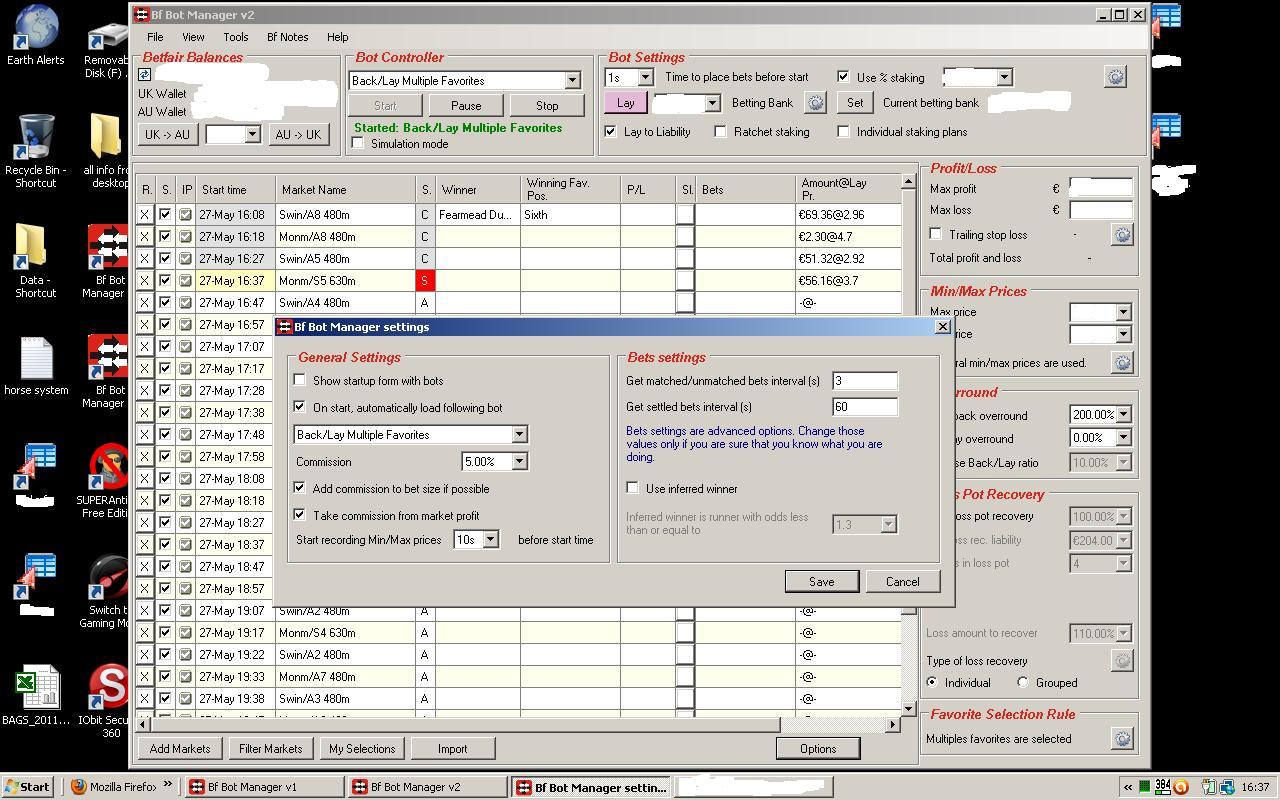The height and width of the screenshot is (800, 1280).
Task: Open SUPERAntiSpyware desktop icon
Action: [x=108, y=480]
